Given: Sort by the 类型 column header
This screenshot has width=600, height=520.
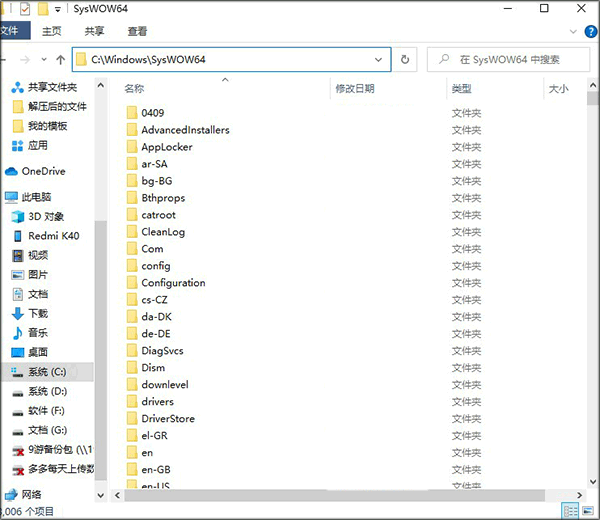Looking at the screenshot, I should click(461, 89).
